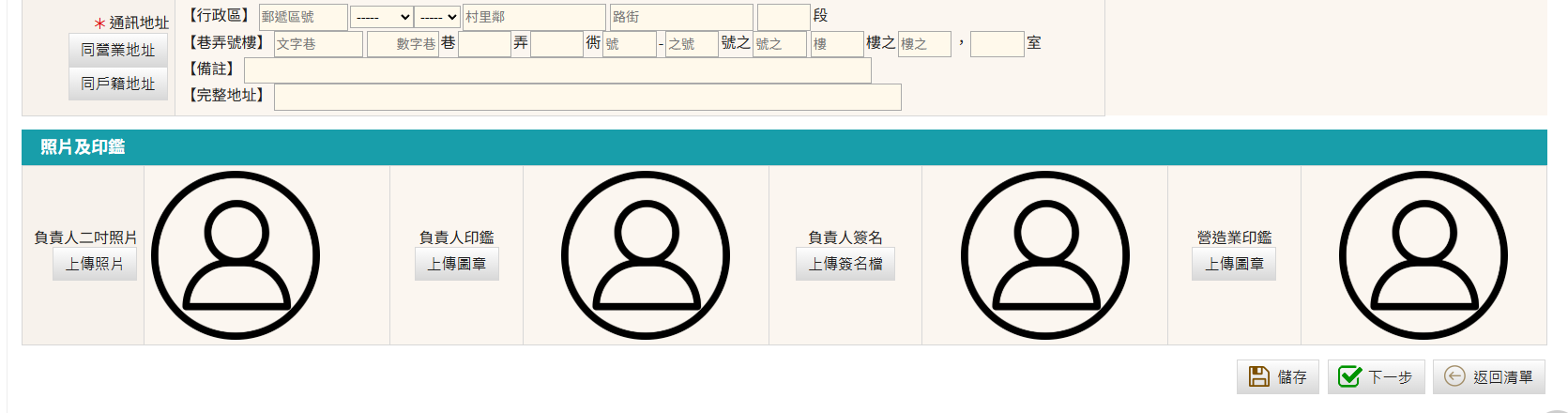Image resolution: width=1568 pixels, height=413 pixels.
Task: Click the 村里鄰 input field
Action: [x=533, y=17]
